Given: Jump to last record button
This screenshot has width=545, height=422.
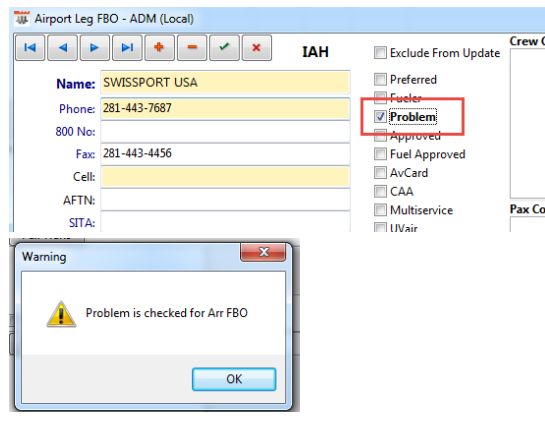Looking at the screenshot, I should 127,48.
